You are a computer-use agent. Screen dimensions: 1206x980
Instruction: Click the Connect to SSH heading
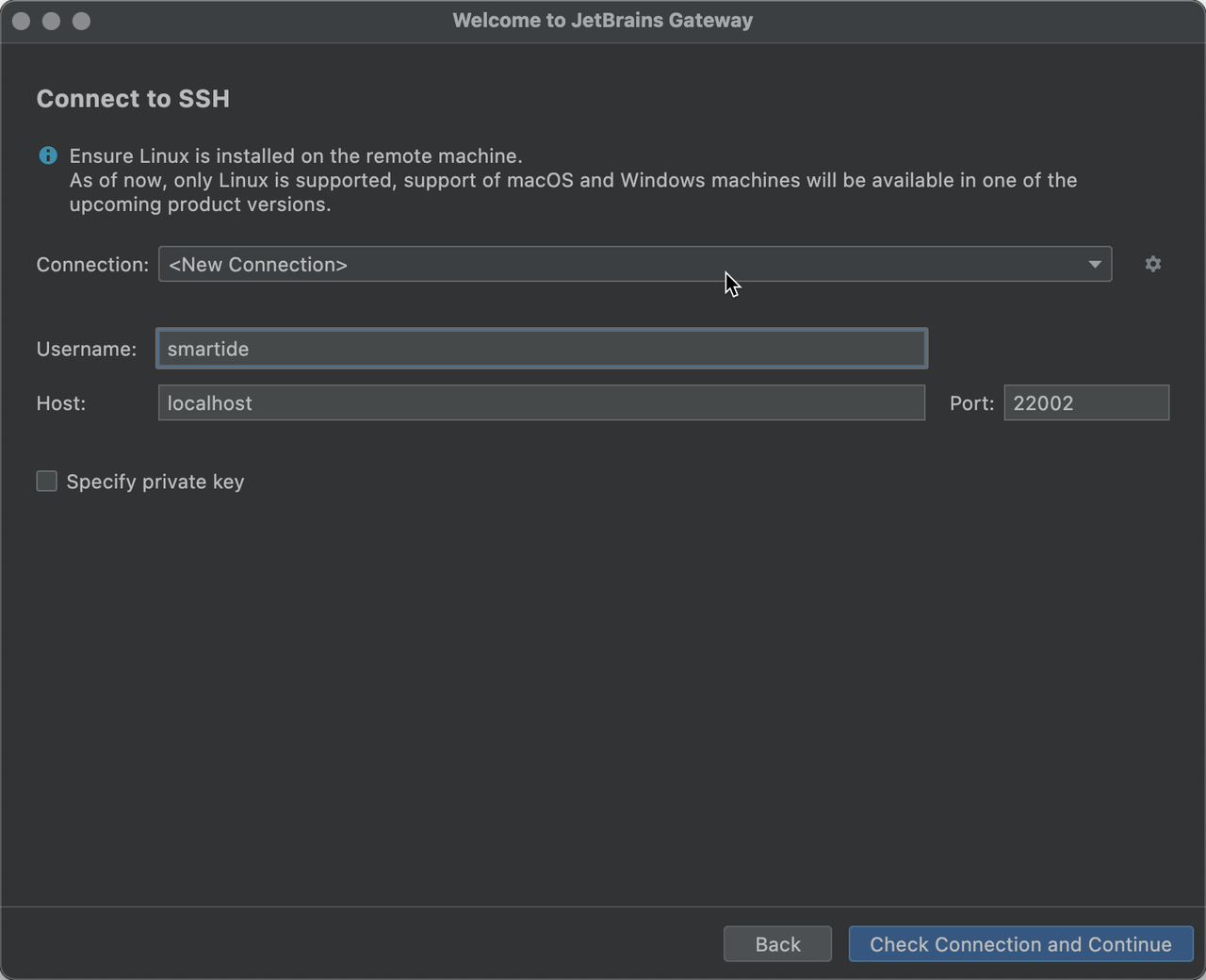[x=133, y=99]
